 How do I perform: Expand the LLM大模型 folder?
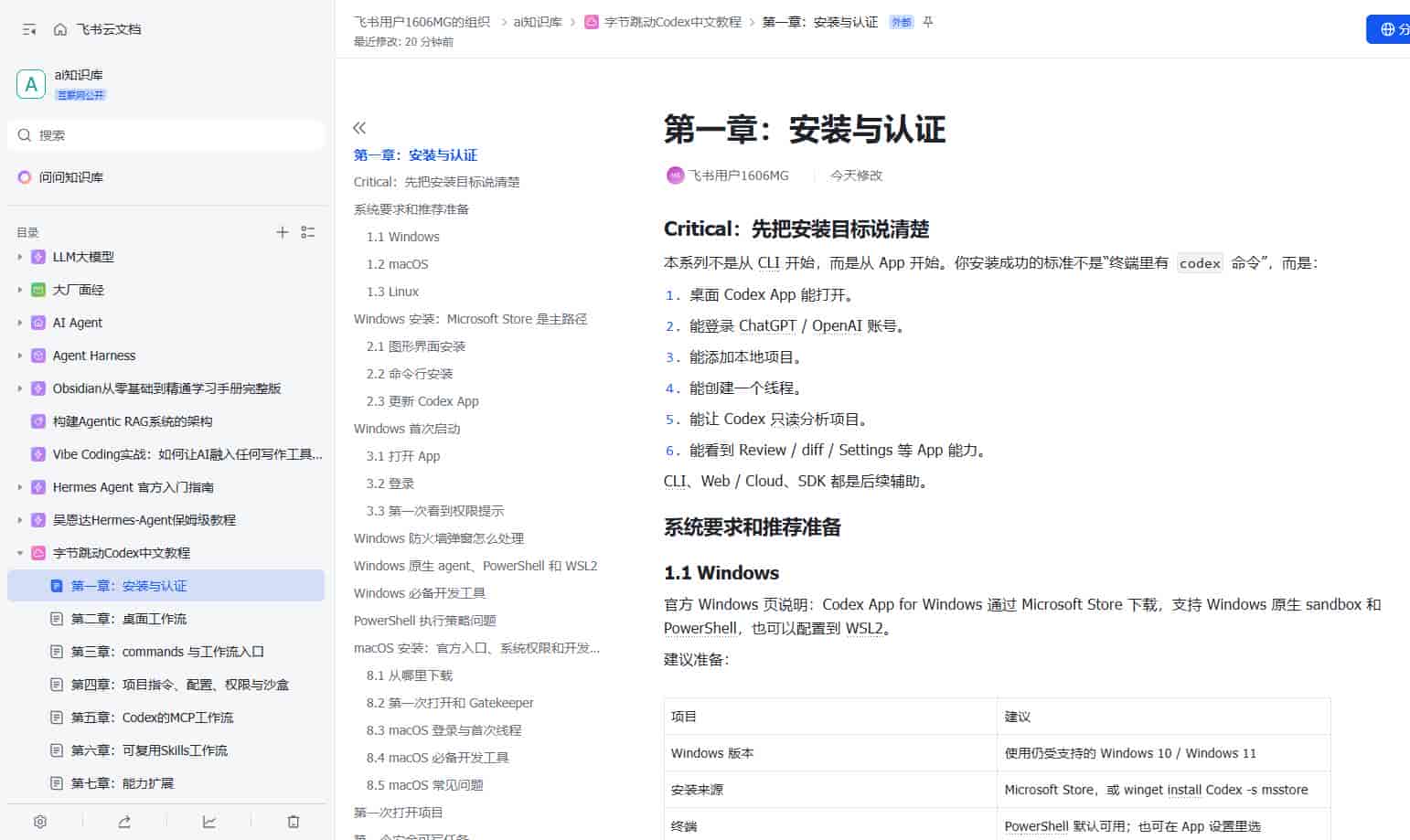(20, 258)
